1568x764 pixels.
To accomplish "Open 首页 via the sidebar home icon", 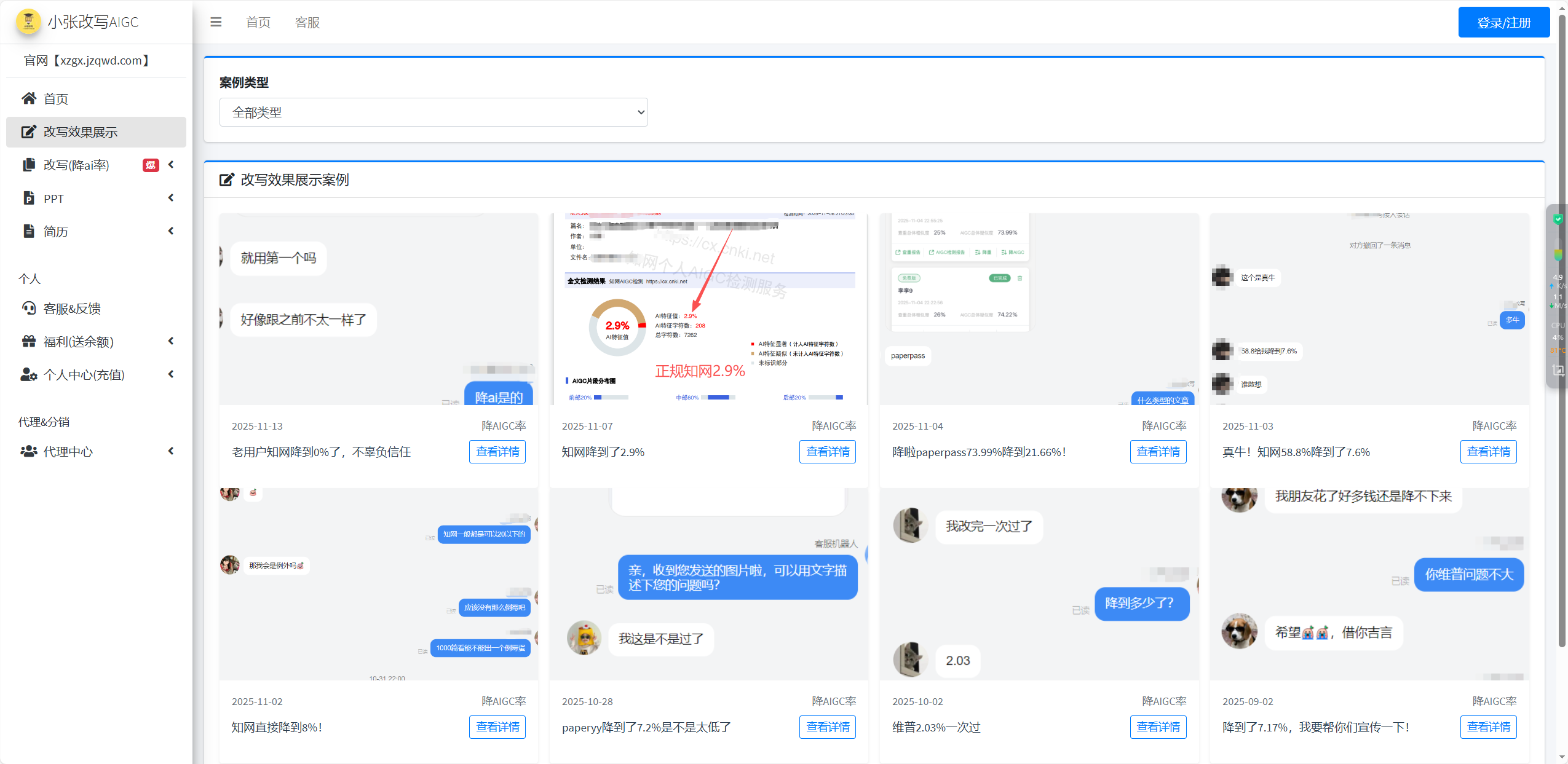I will coord(28,98).
